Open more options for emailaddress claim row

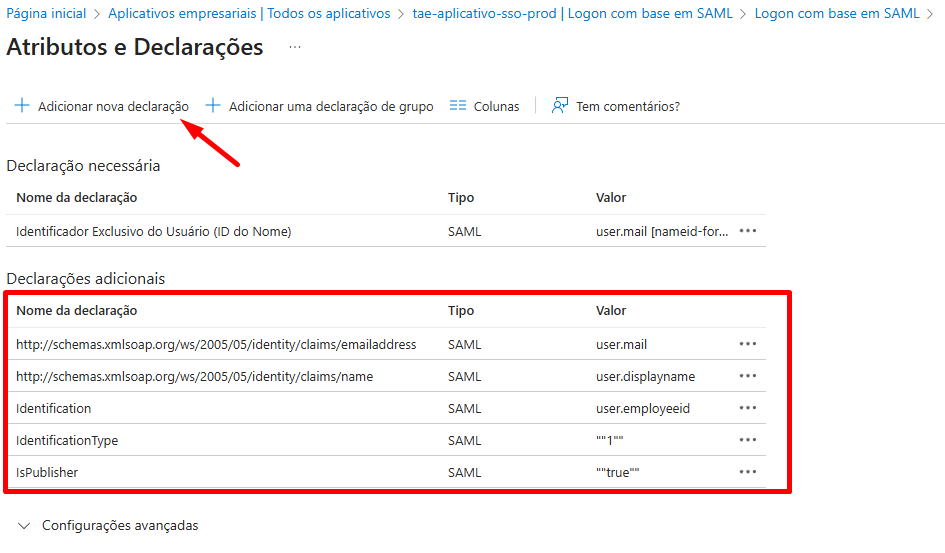point(748,343)
